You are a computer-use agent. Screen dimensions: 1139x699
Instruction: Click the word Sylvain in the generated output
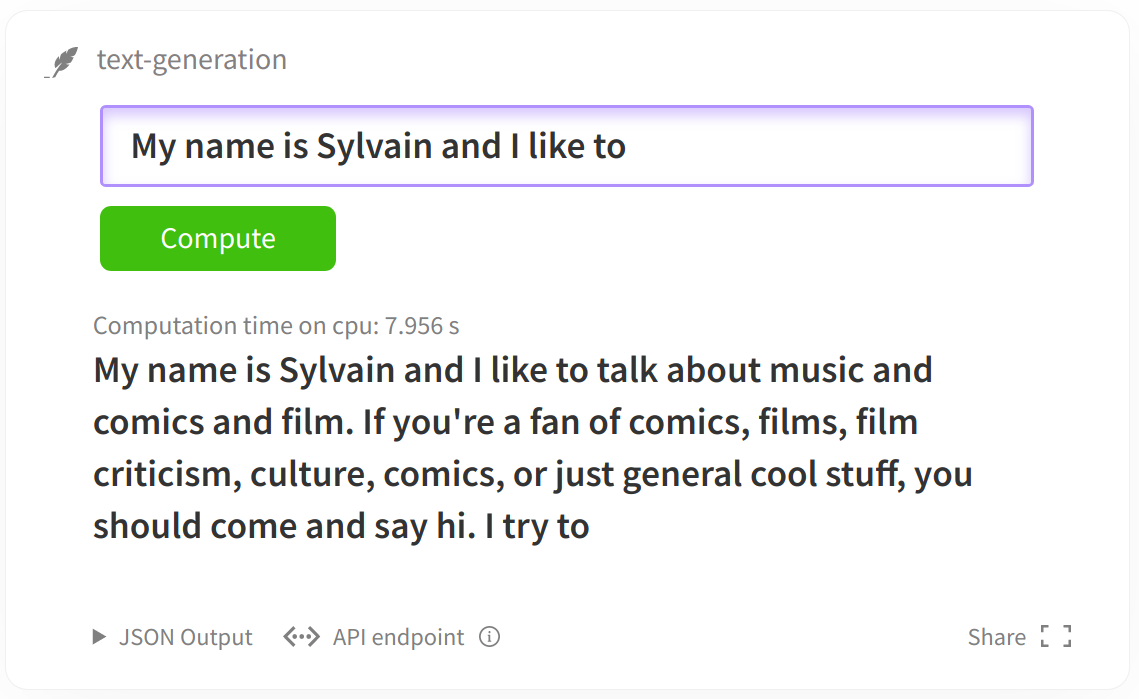[337, 371]
